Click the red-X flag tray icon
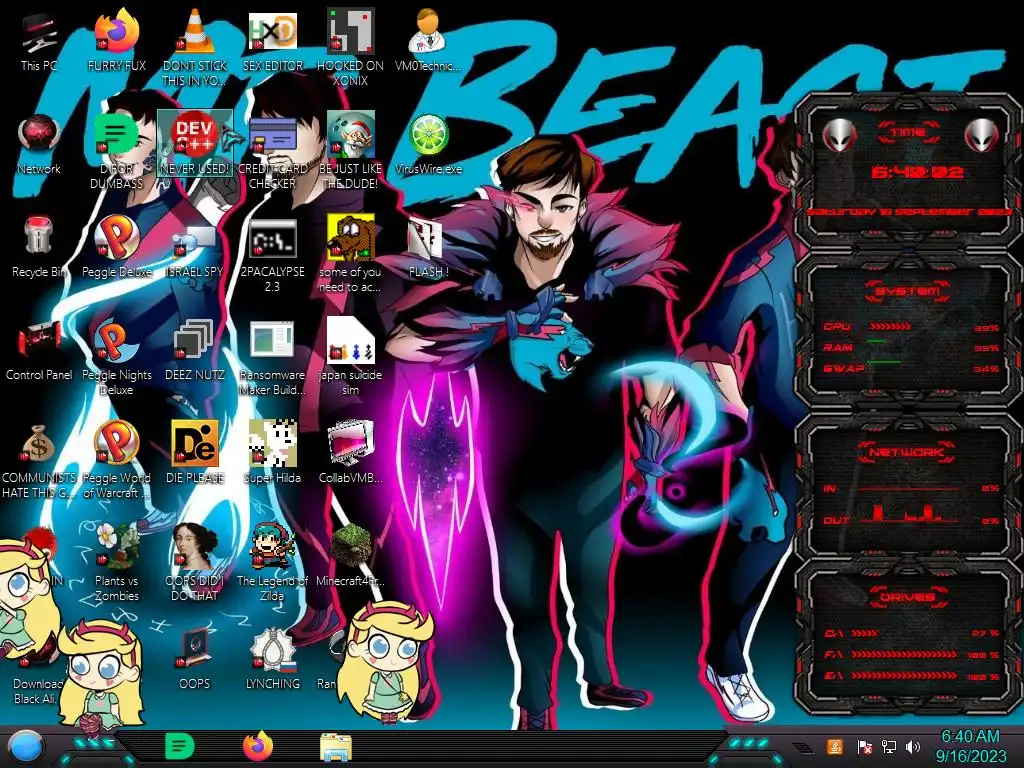Viewport: 1024px width, 768px height. 864,746
